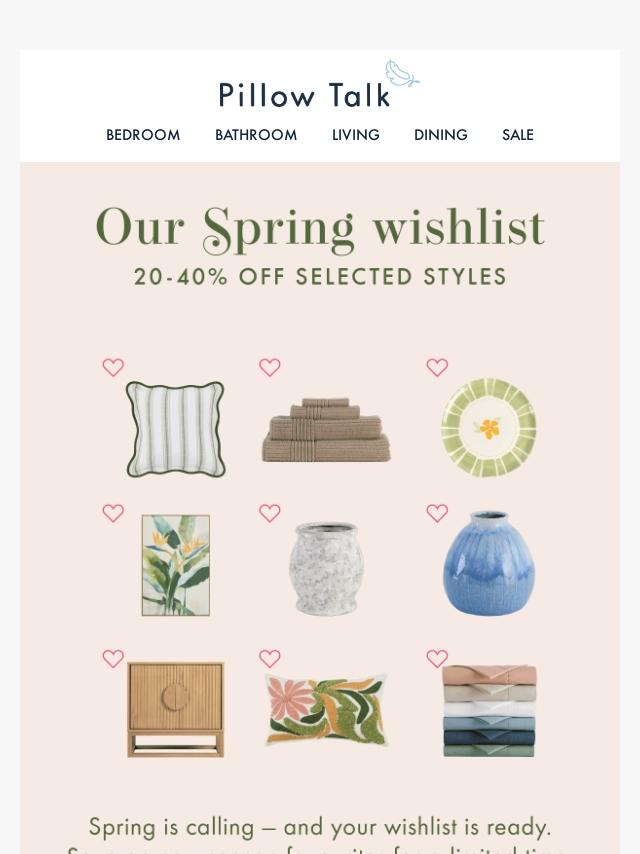Click the heart icon above the brown towels
This screenshot has height=854, width=640.
(x=270, y=367)
